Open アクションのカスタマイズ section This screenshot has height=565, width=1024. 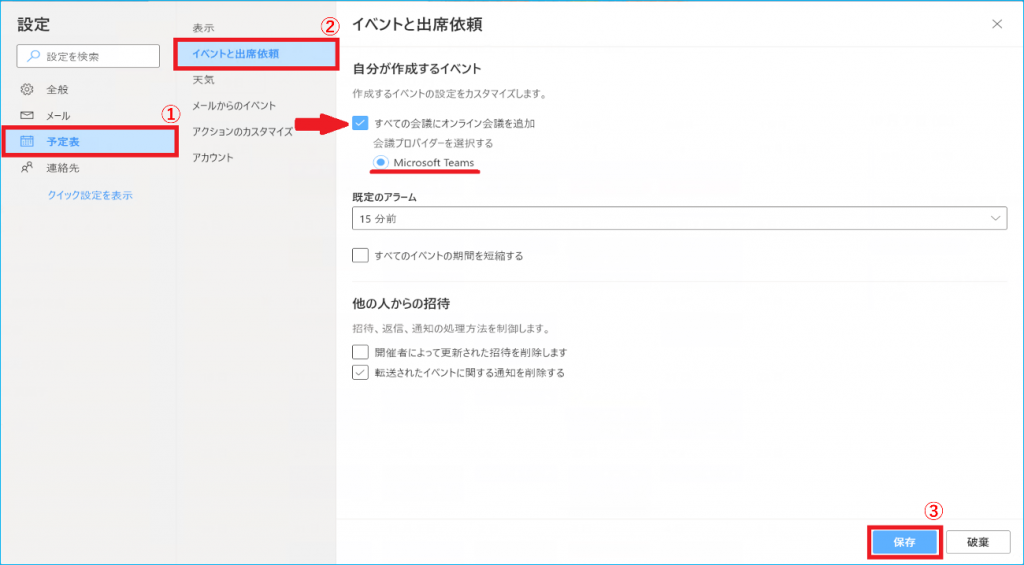coord(242,131)
